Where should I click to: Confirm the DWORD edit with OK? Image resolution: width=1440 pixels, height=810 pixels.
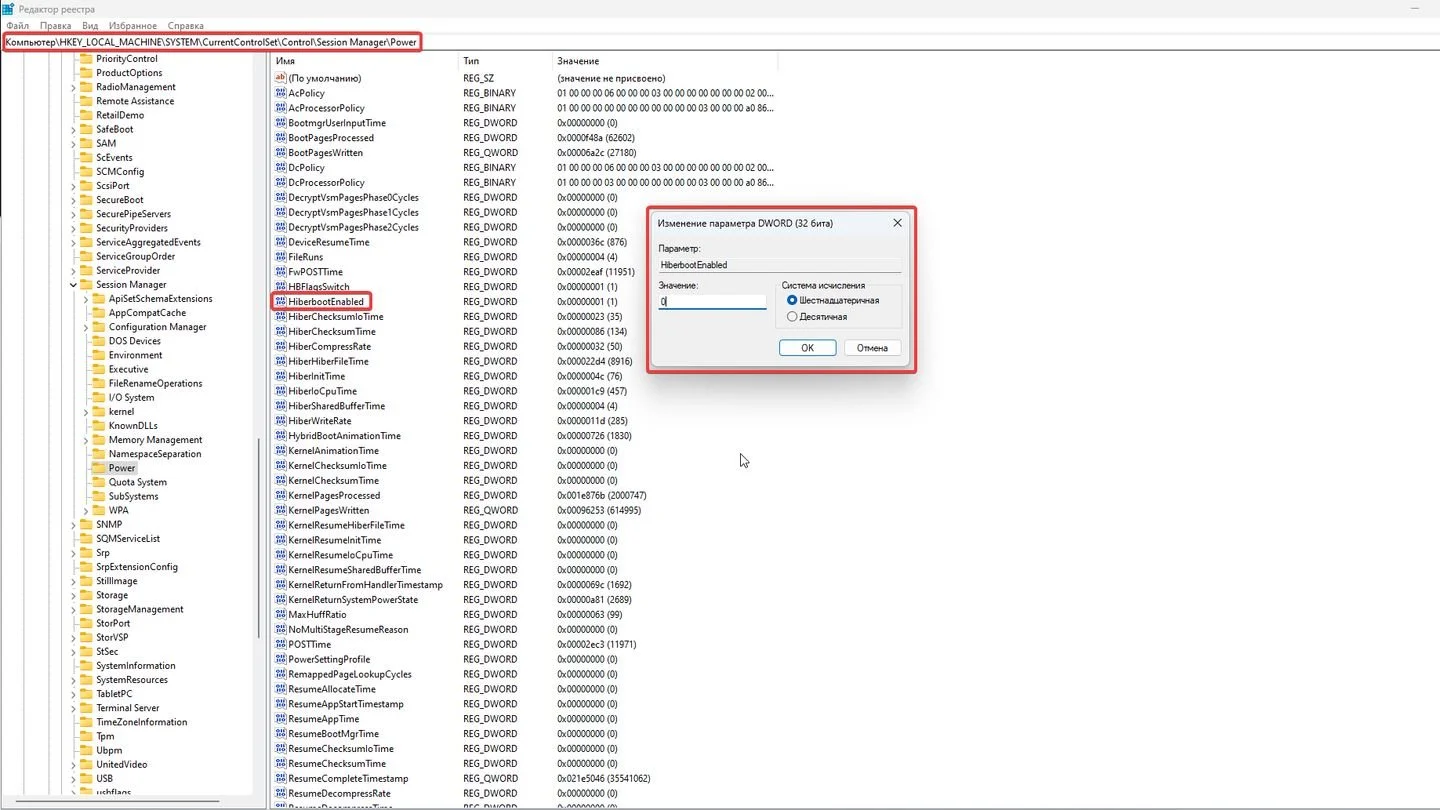pyautogui.click(x=807, y=348)
